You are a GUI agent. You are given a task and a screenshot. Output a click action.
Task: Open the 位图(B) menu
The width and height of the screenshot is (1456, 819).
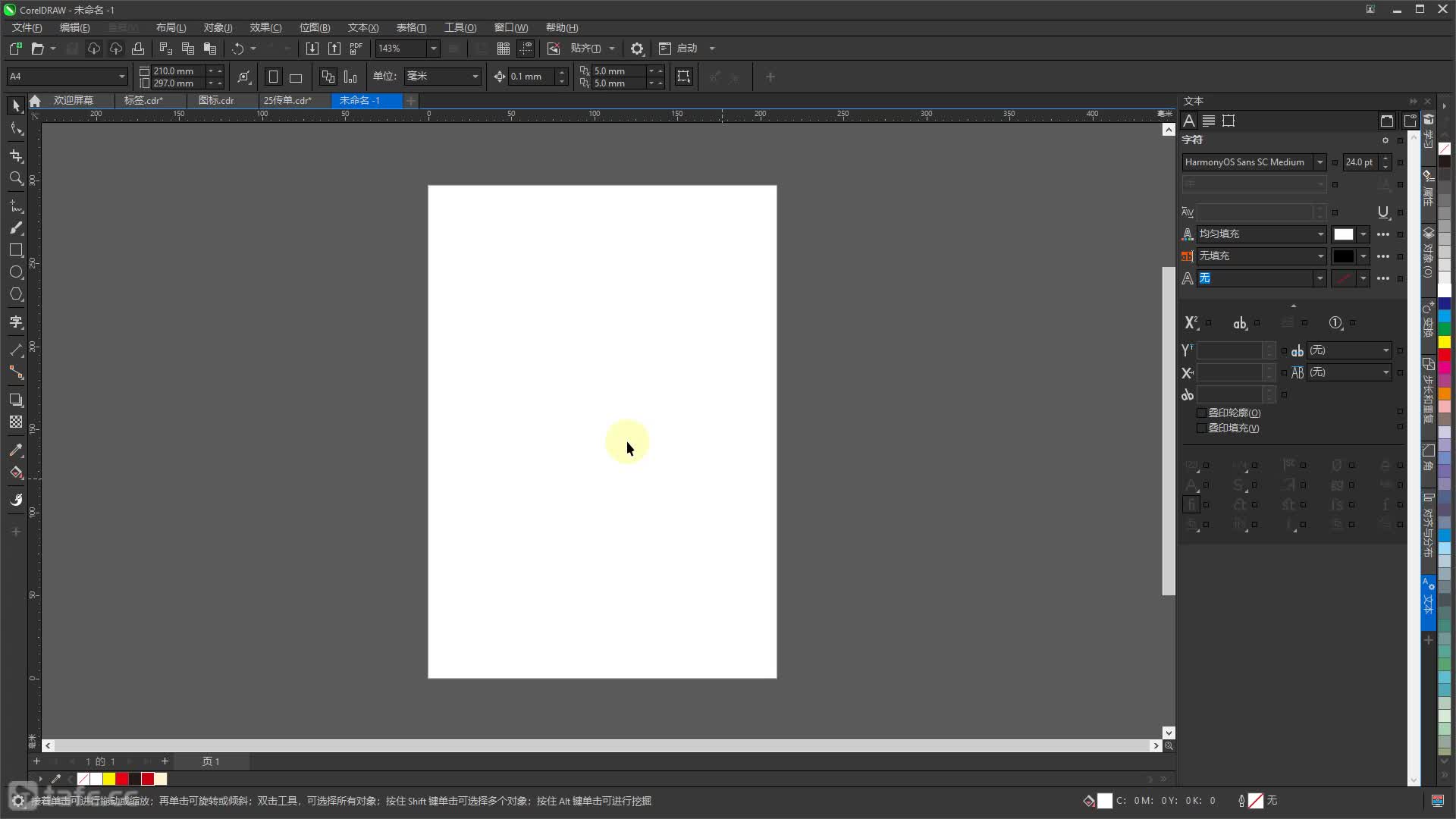point(315,28)
